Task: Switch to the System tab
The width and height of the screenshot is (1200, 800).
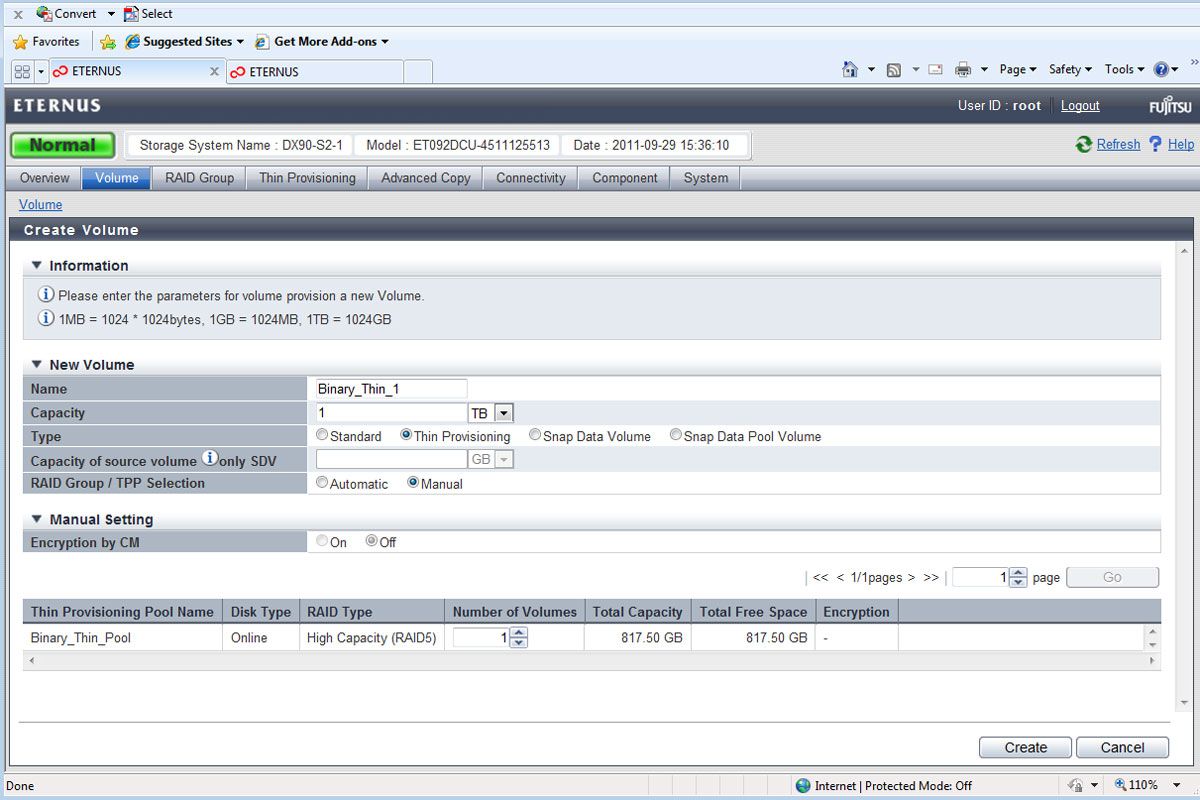Action: [x=706, y=178]
